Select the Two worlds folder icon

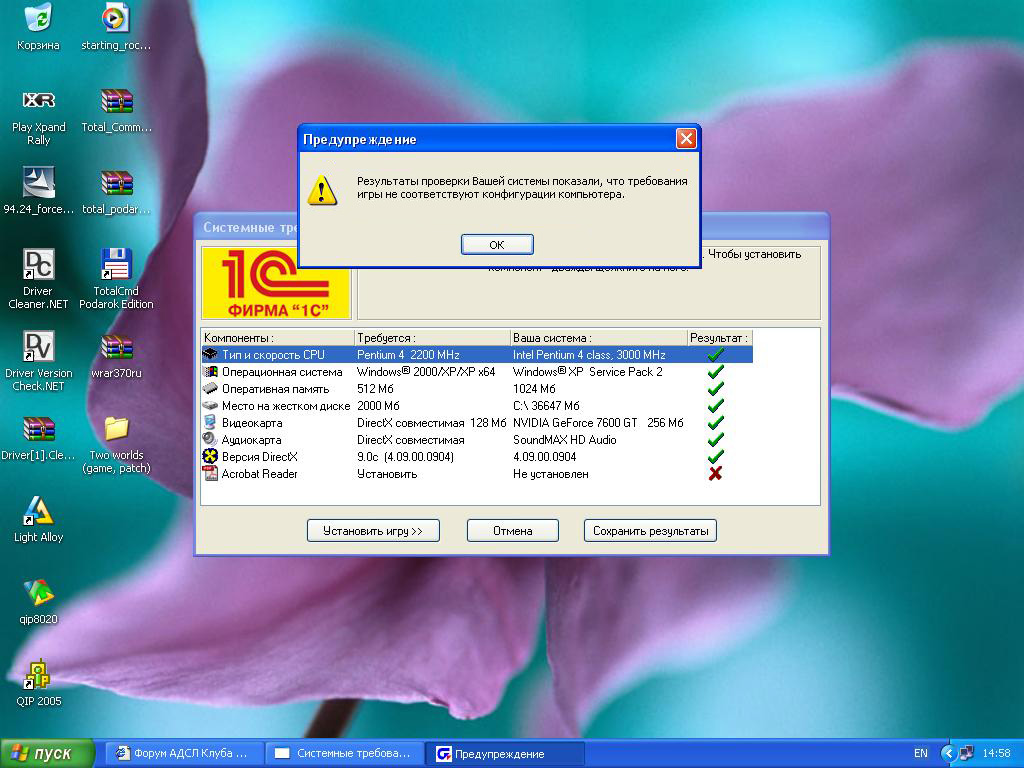116,429
